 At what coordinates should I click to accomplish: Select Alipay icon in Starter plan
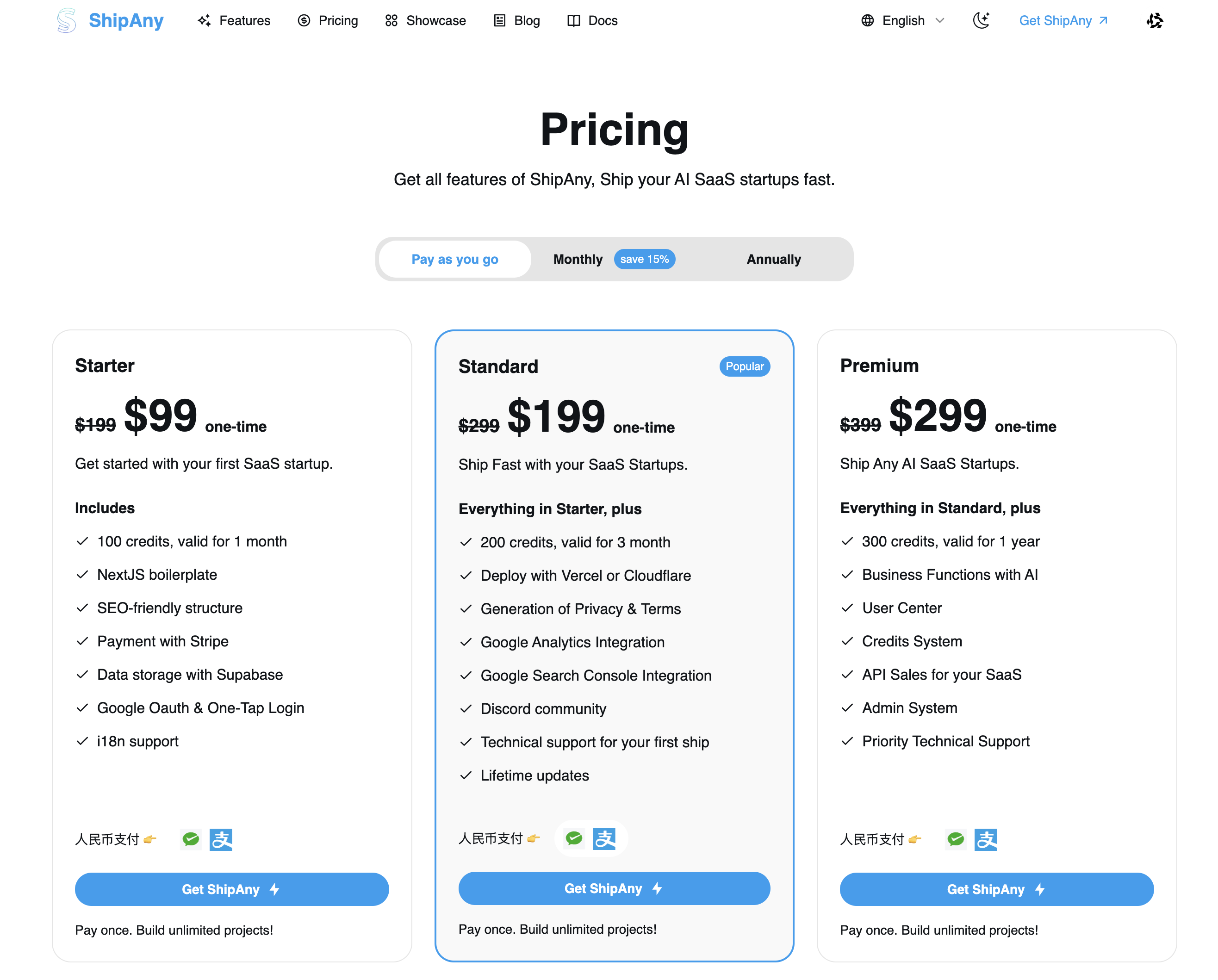pos(221,839)
